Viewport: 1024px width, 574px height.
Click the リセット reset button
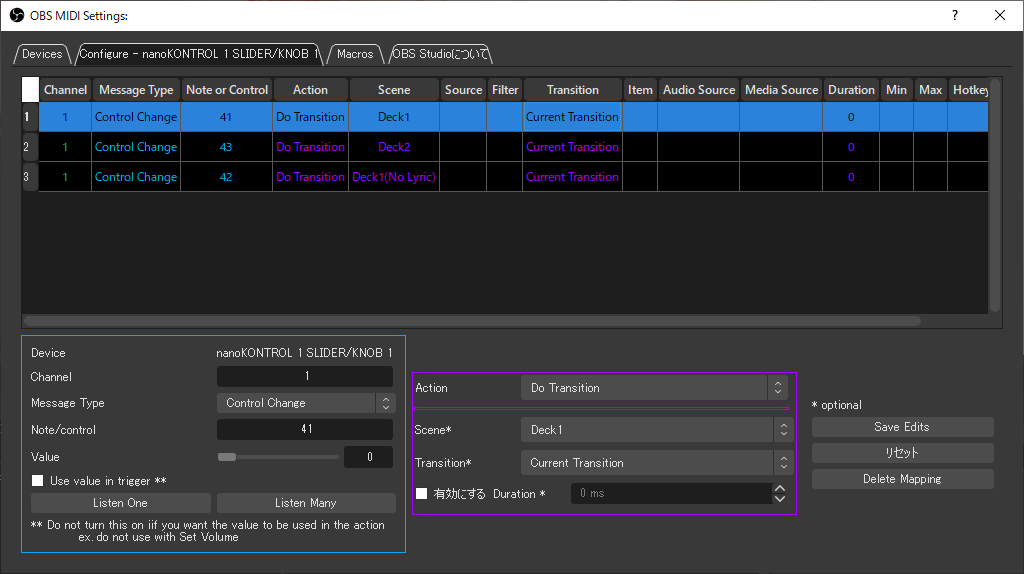902,453
